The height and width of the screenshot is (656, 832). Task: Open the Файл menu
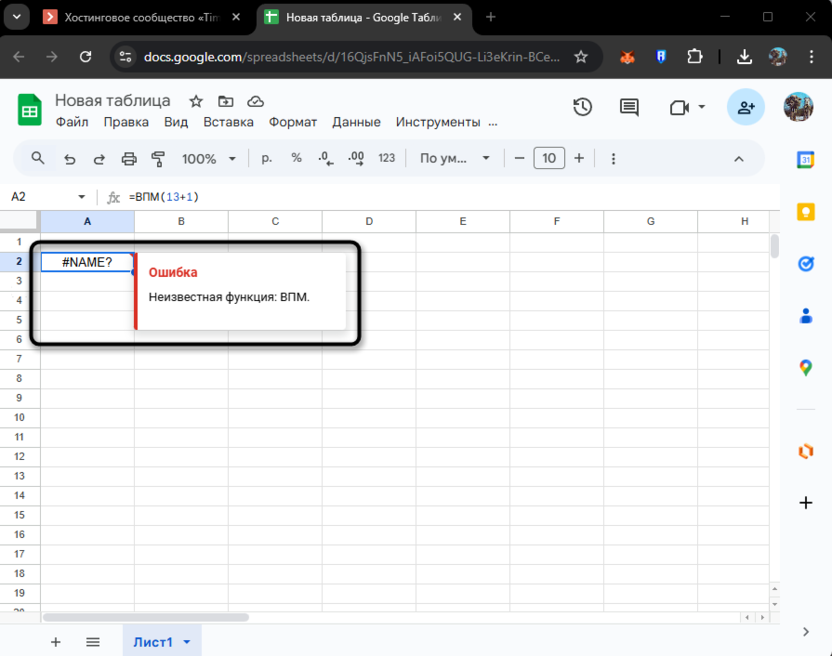[72, 122]
